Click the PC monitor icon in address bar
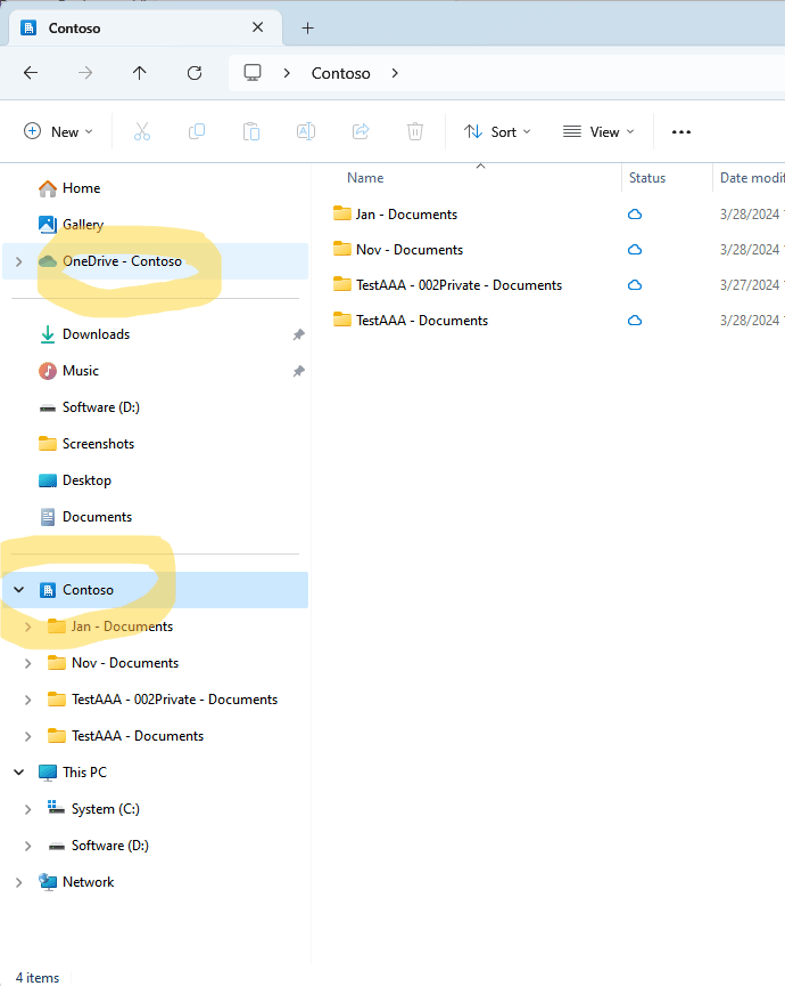 252,73
